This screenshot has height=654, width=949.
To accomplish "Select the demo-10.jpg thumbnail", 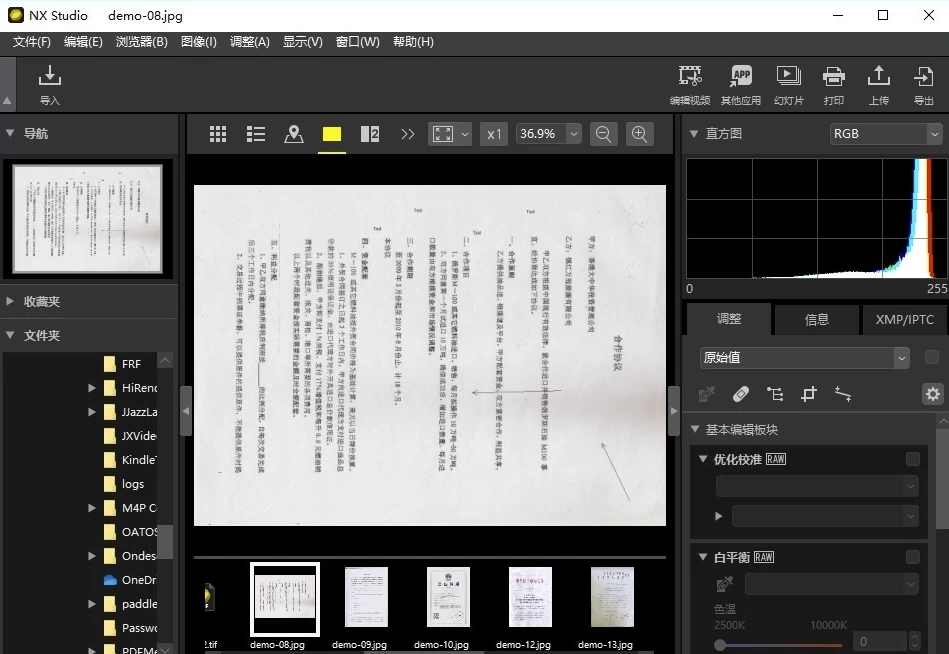I will (447, 597).
